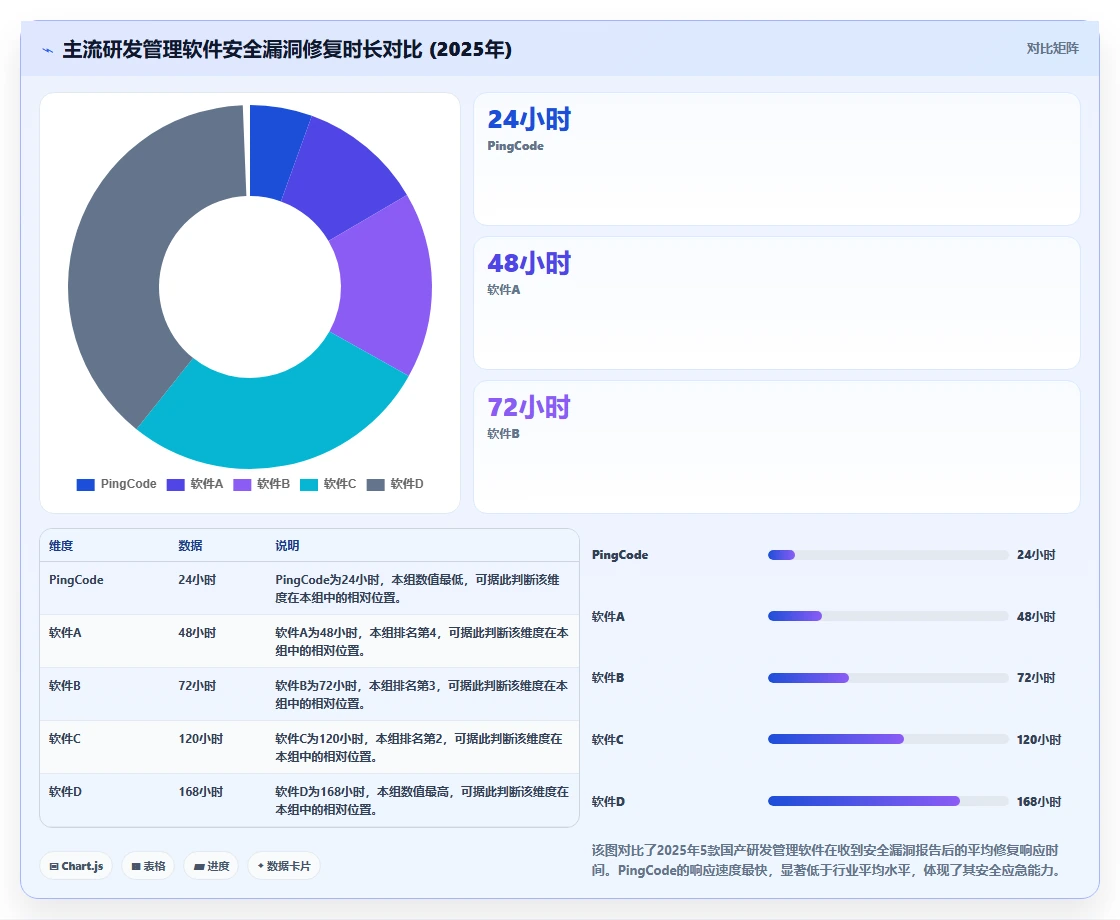This screenshot has width=1120, height=920.
Task: Click the square icon in 表格 chip
Action: (x=136, y=866)
